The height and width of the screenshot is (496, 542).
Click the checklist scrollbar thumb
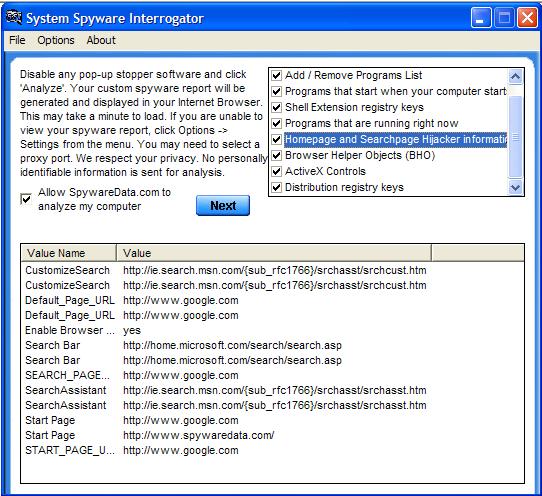(515, 137)
